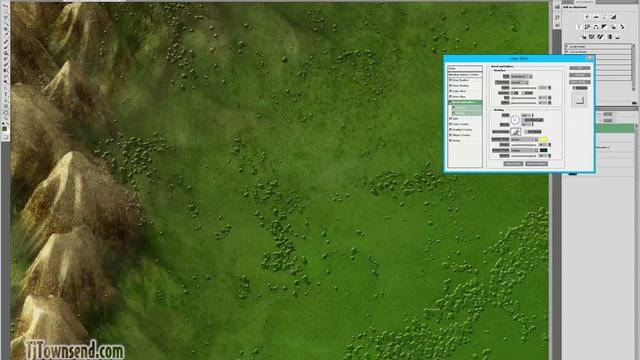Toggle the Anti-aliased gloss contour checkbox

click(x=526, y=132)
